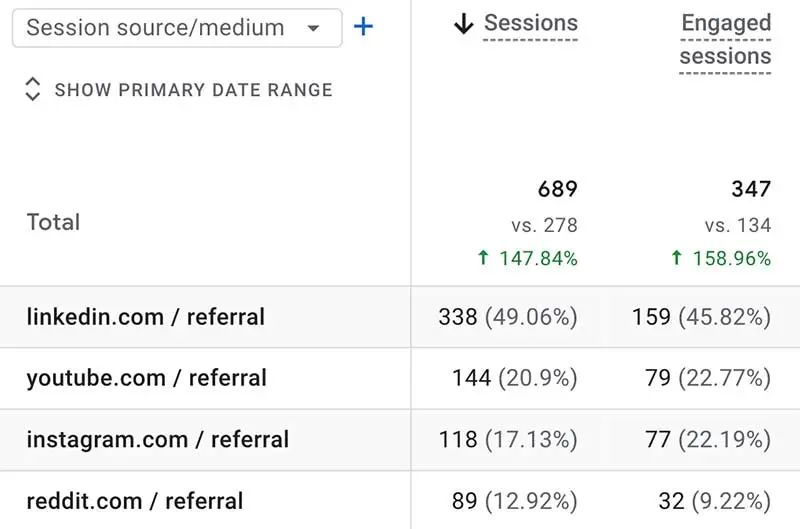The height and width of the screenshot is (529, 800).
Task: Select the instagram.com / referral row
Action: pyautogui.click(x=400, y=440)
